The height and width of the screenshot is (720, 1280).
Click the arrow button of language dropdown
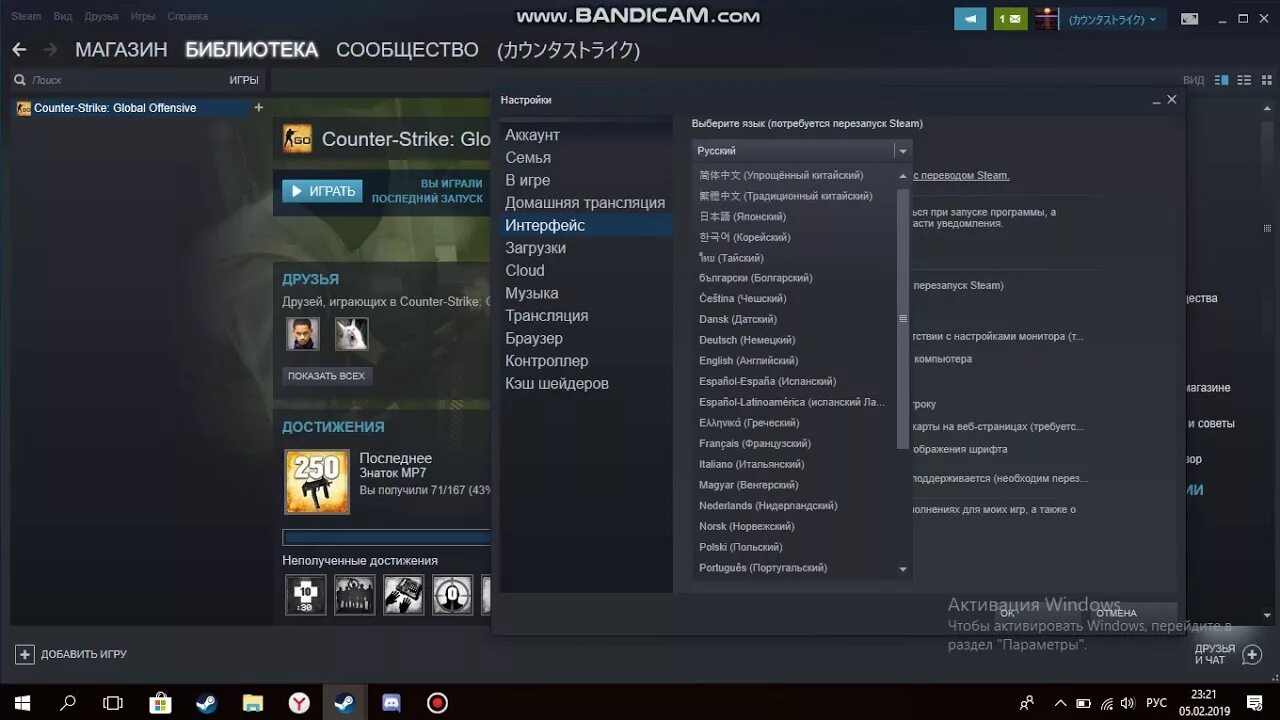(x=903, y=151)
